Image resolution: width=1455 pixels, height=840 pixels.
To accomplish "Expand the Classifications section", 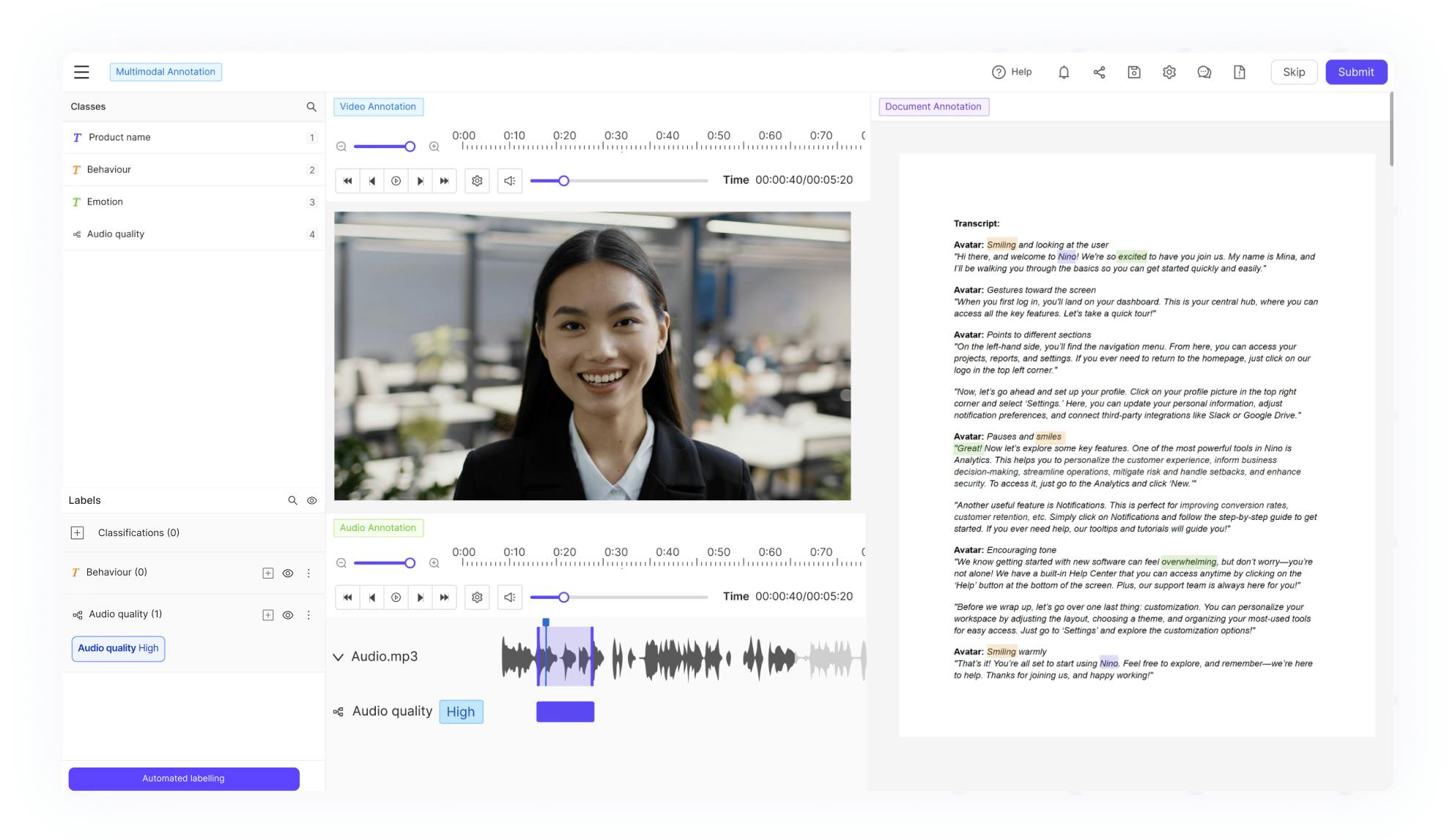I will pyautogui.click(x=77, y=533).
